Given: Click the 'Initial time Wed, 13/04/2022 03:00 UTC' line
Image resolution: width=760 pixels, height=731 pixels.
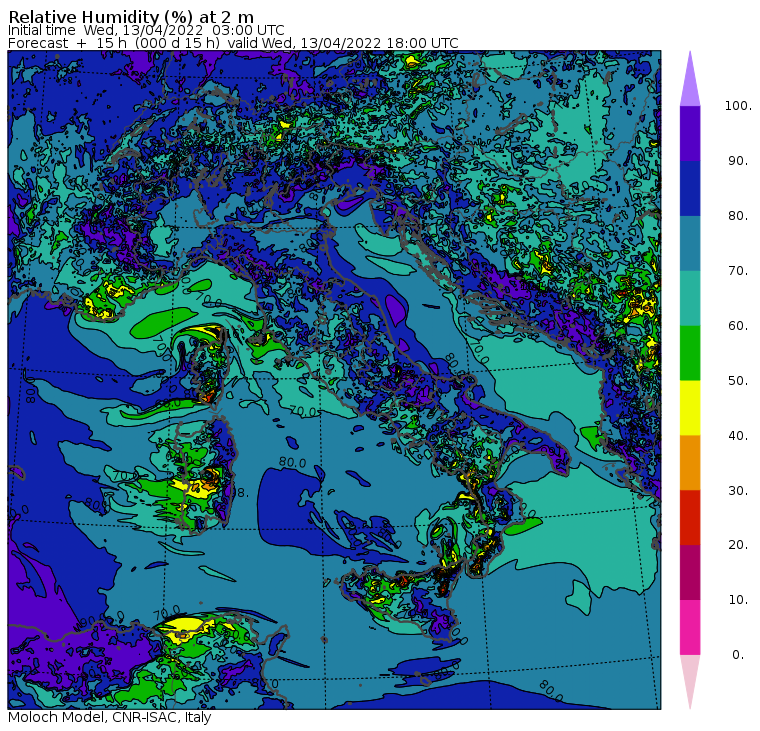Looking at the screenshot, I should [x=146, y=30].
